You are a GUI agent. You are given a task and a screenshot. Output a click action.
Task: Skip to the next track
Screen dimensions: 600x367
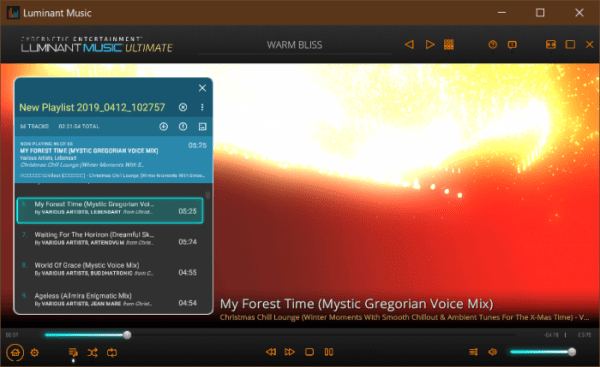[290, 352]
